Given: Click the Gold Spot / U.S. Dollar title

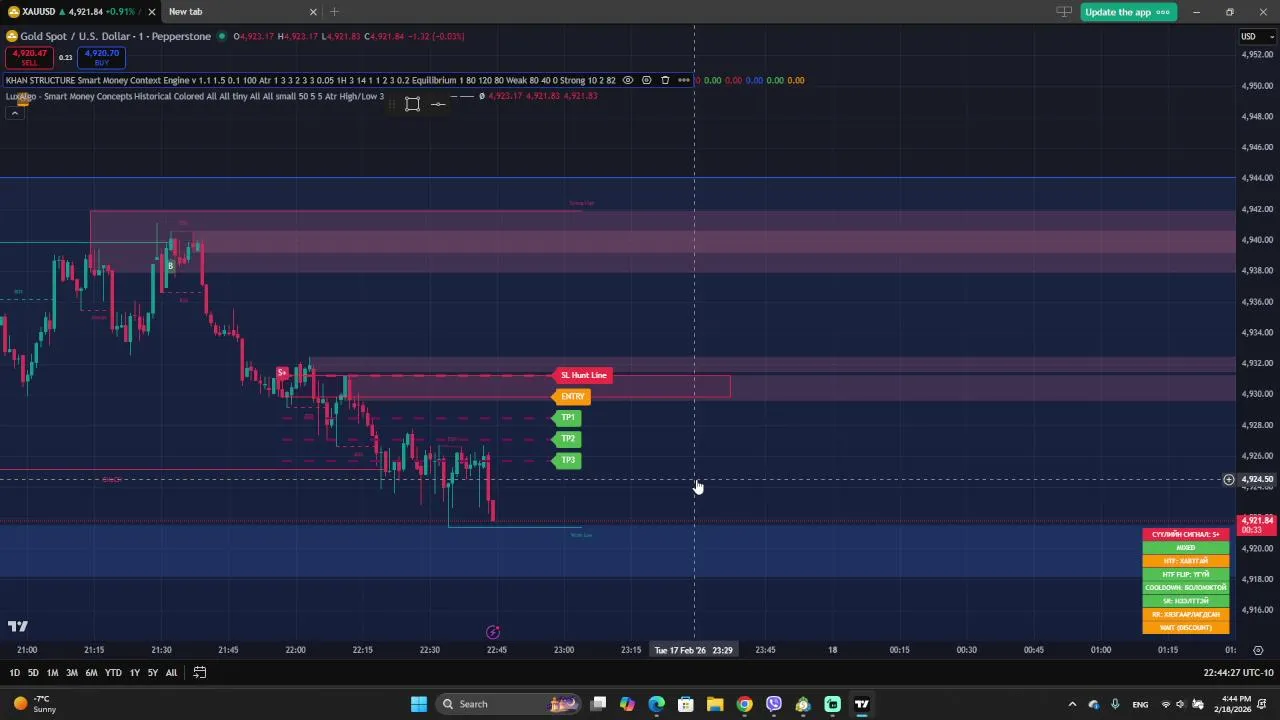Looking at the screenshot, I should [115, 36].
